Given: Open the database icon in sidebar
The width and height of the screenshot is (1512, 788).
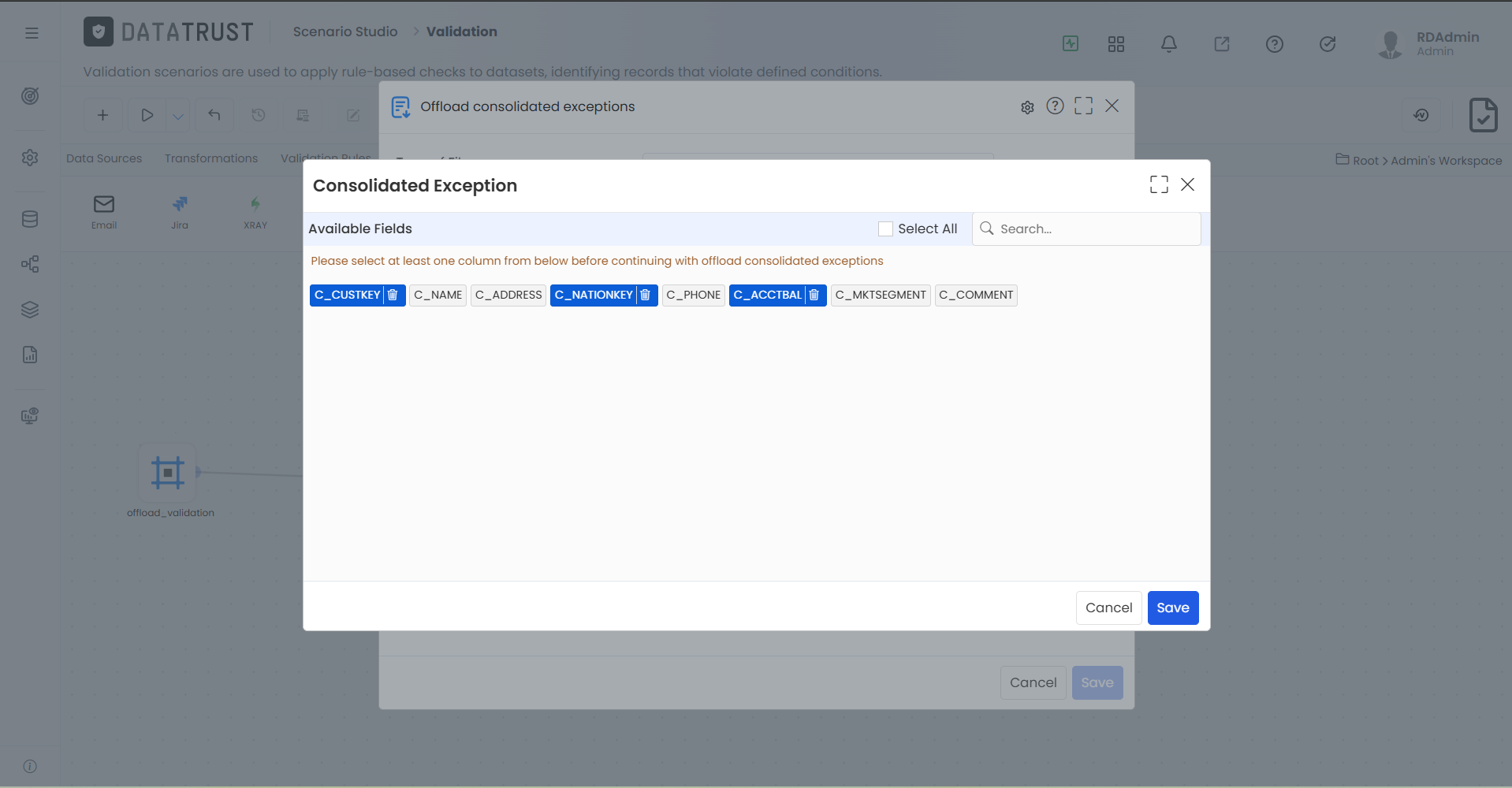Looking at the screenshot, I should (x=30, y=219).
